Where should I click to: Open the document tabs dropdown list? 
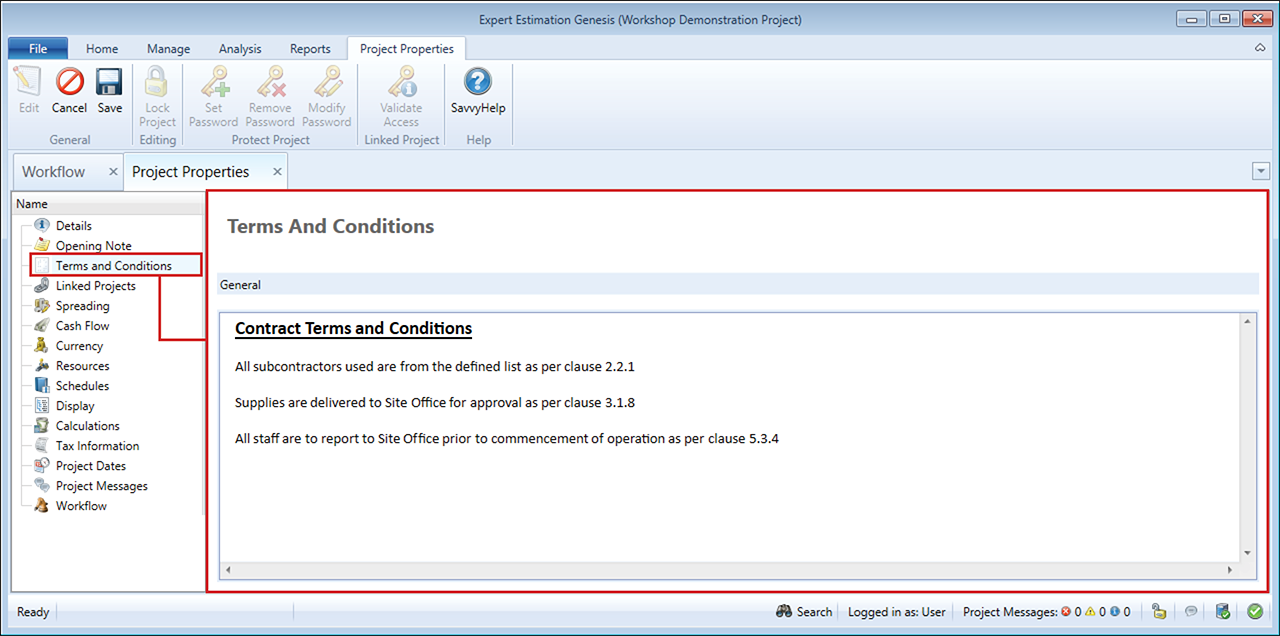(1260, 172)
